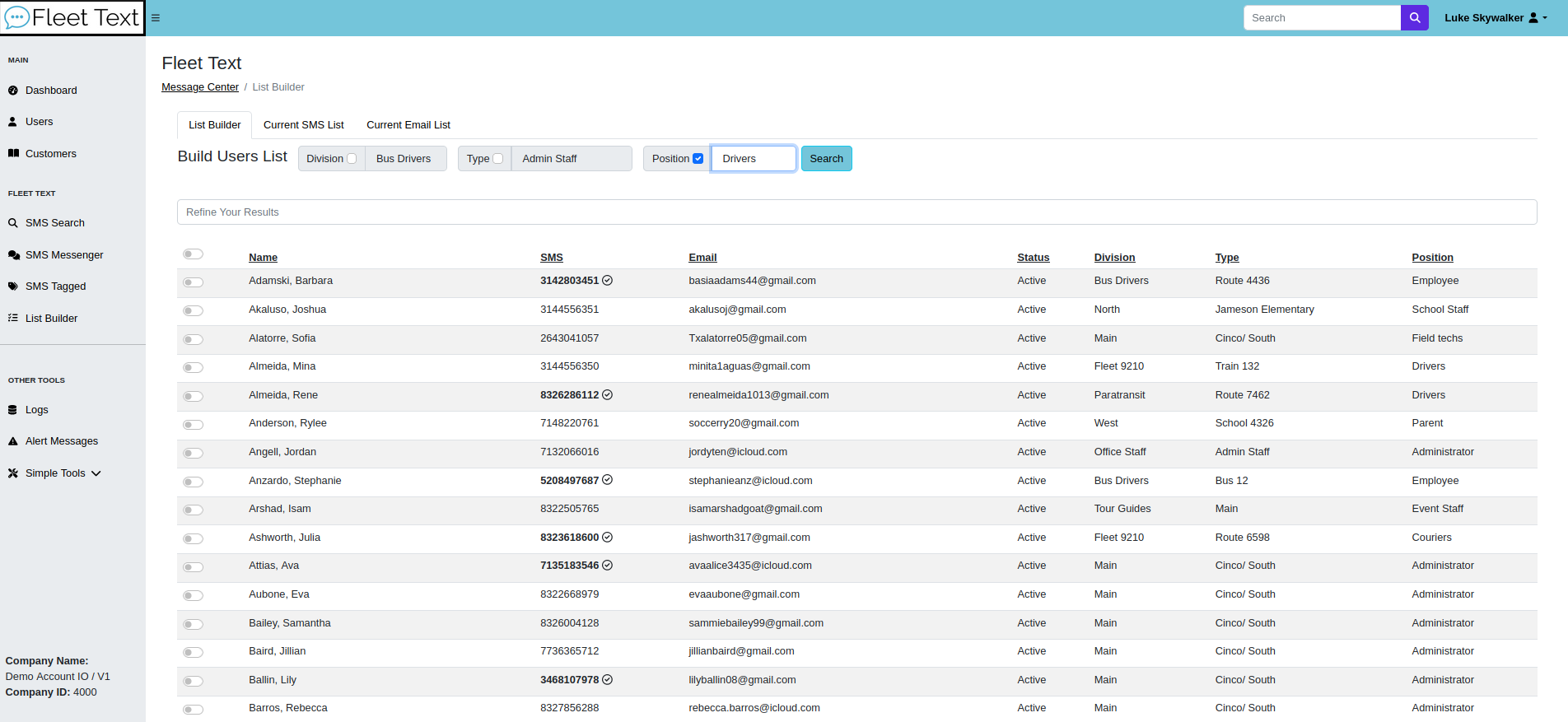Click the SMS Search magnifier icon
This screenshot has height=722, width=1568.
[x=13, y=223]
